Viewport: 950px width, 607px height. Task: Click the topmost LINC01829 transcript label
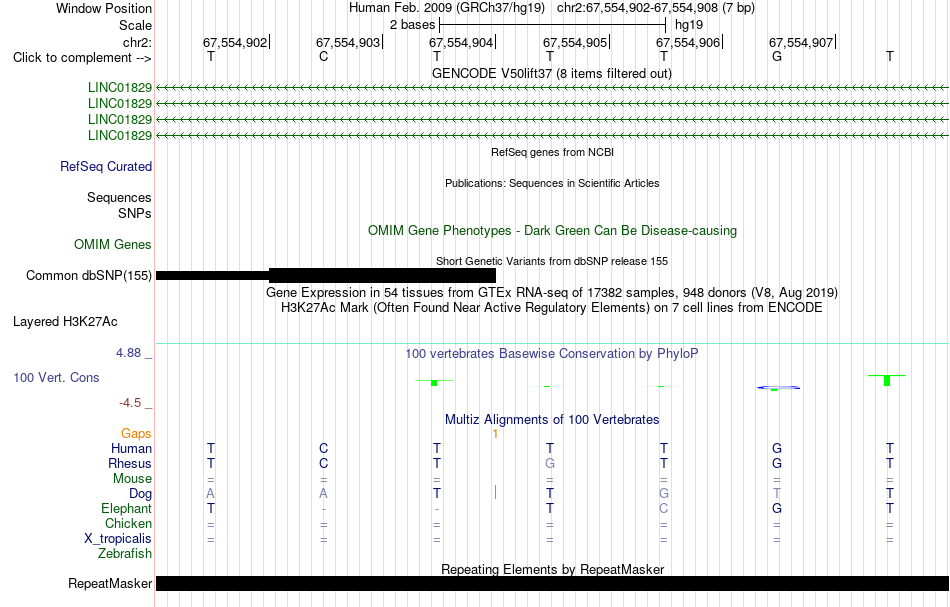pos(120,88)
